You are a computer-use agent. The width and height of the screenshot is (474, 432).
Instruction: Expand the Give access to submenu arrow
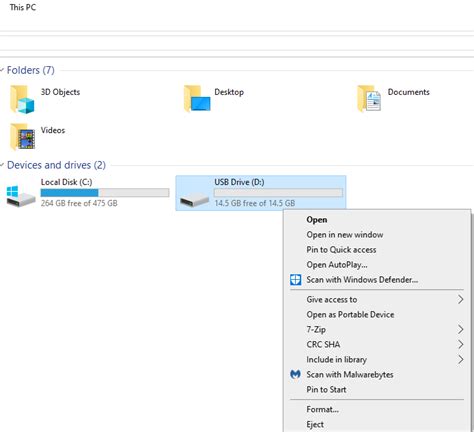tap(460, 299)
